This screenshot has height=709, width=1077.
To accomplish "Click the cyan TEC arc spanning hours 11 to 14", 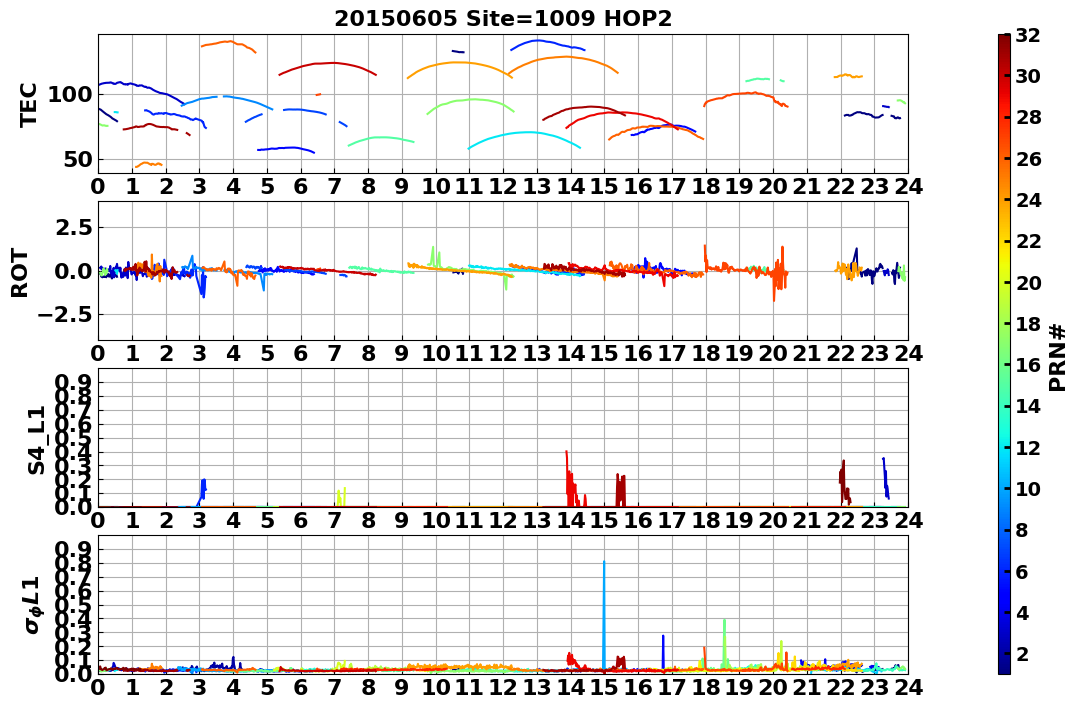I will coord(524,139).
